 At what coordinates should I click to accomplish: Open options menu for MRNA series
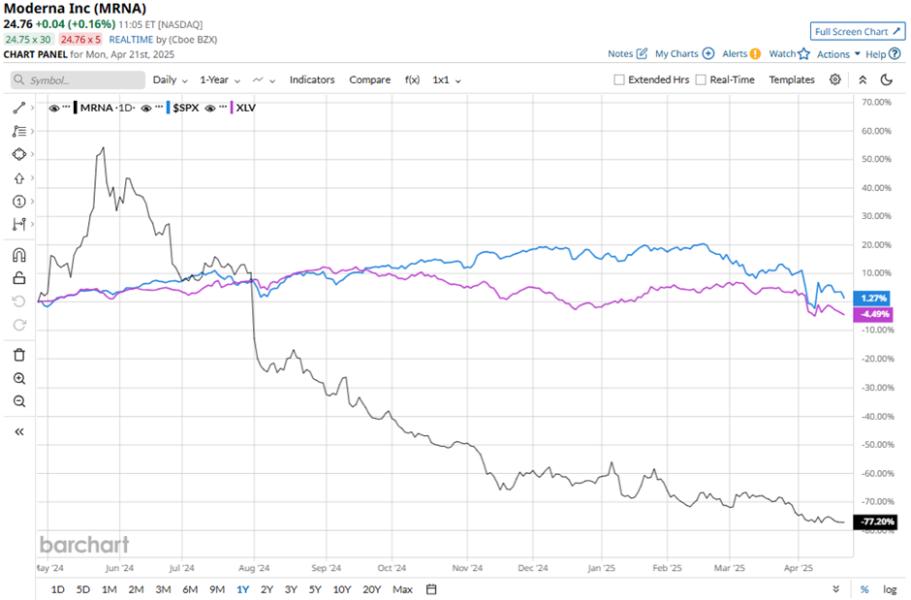click(x=66, y=107)
